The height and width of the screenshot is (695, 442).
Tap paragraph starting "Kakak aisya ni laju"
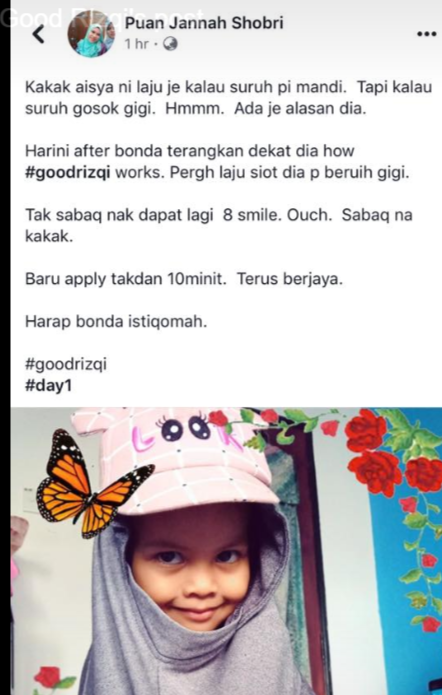coord(228,98)
